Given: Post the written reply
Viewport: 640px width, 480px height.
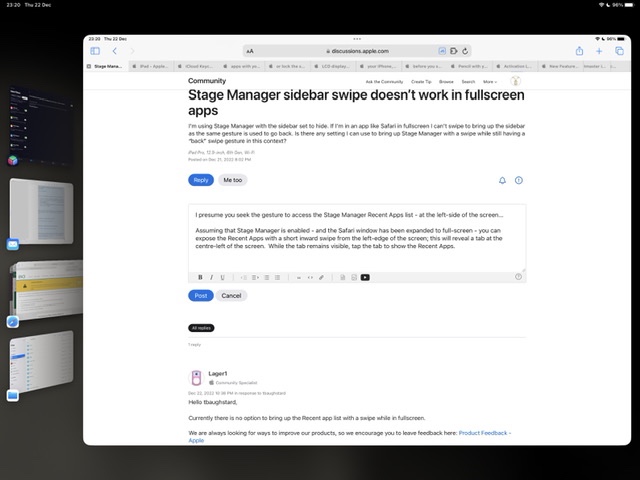Looking at the screenshot, I should click(x=201, y=296).
